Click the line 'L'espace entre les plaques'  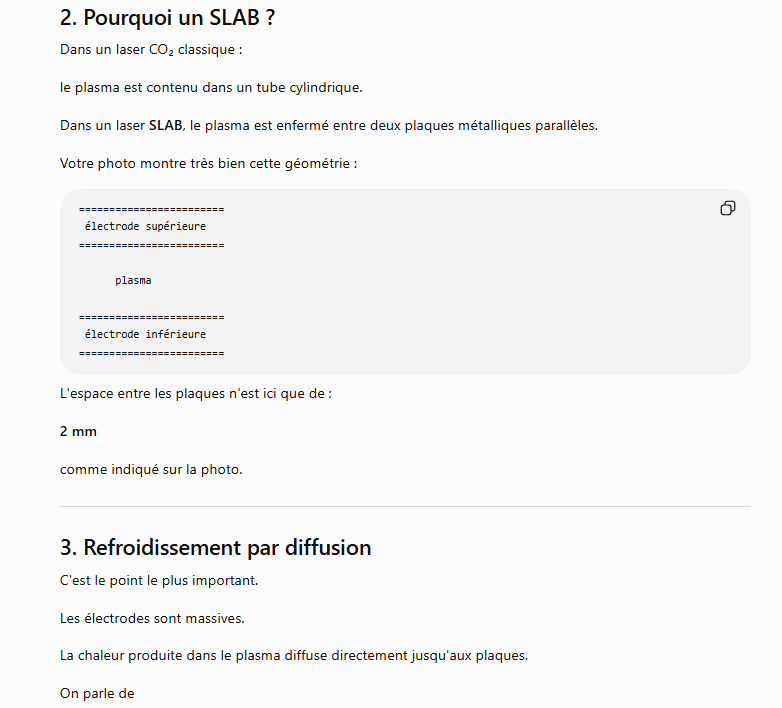(196, 393)
